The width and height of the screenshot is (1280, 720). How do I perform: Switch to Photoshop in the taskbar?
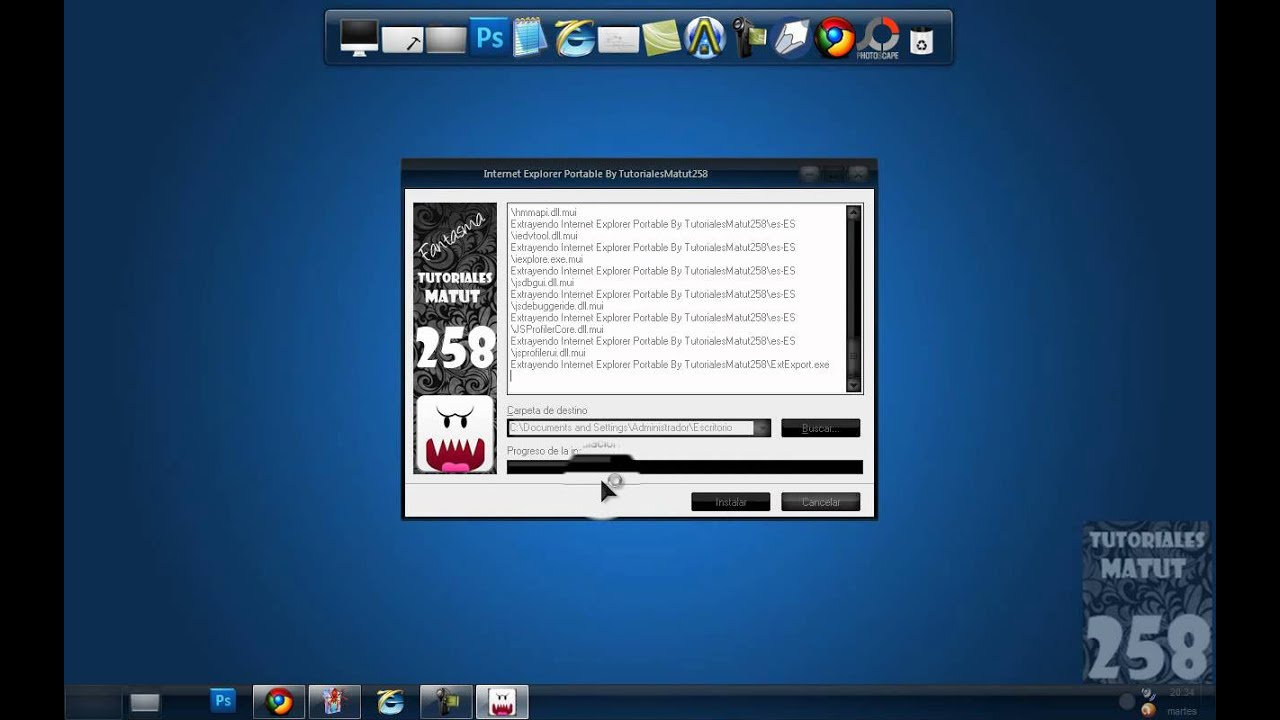(223, 701)
